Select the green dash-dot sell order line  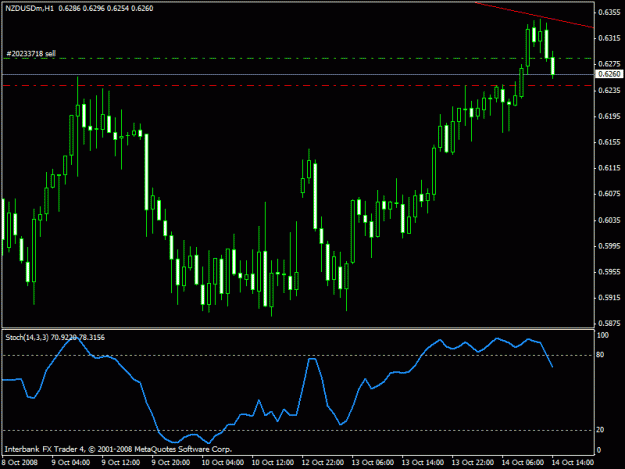coord(298,59)
